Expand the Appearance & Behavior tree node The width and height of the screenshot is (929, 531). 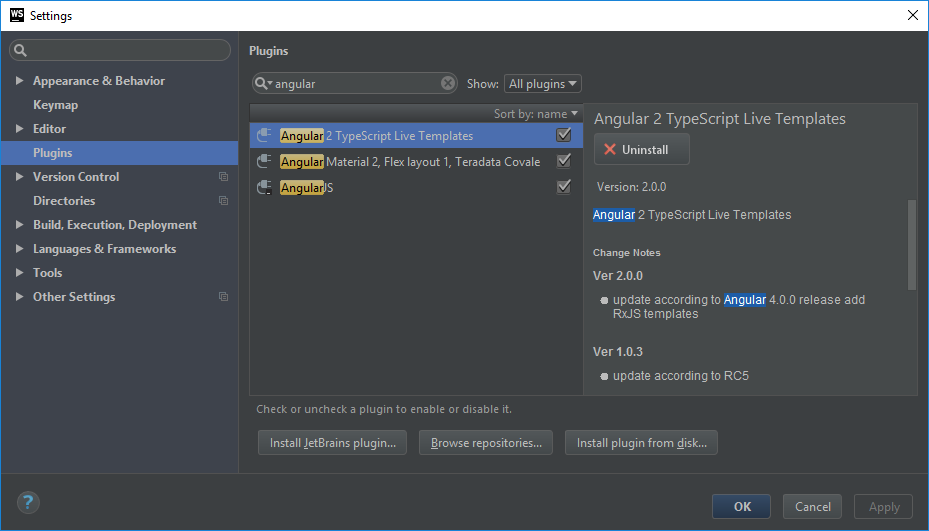20,81
